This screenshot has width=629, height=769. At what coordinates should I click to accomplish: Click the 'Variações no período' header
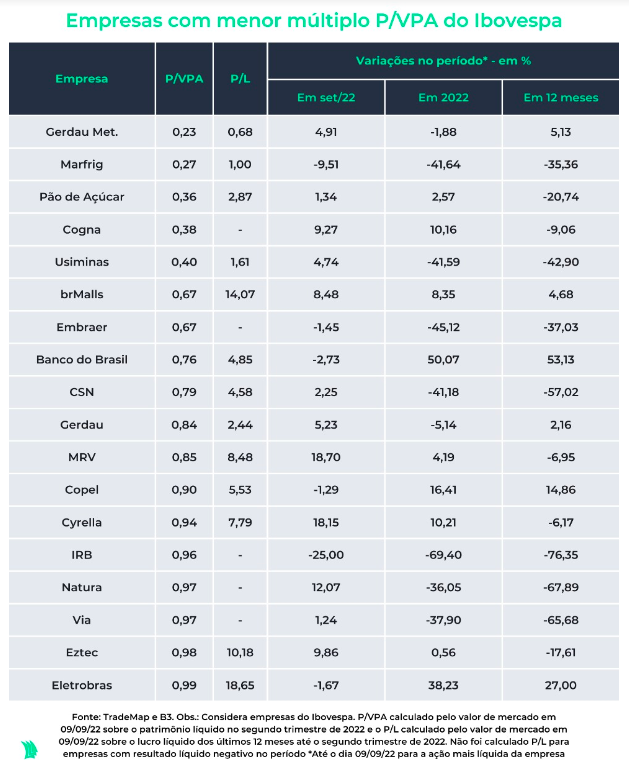[x=443, y=61]
